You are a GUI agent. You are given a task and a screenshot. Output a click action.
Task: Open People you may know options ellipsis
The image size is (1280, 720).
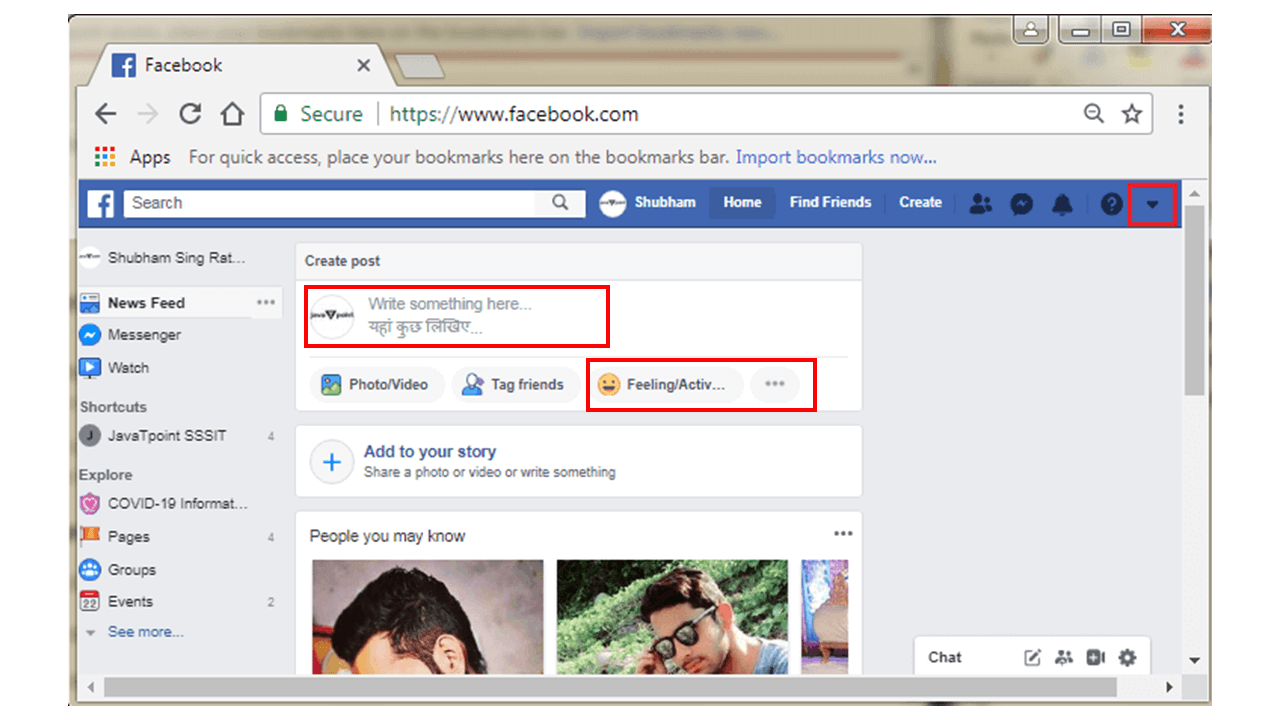point(843,534)
